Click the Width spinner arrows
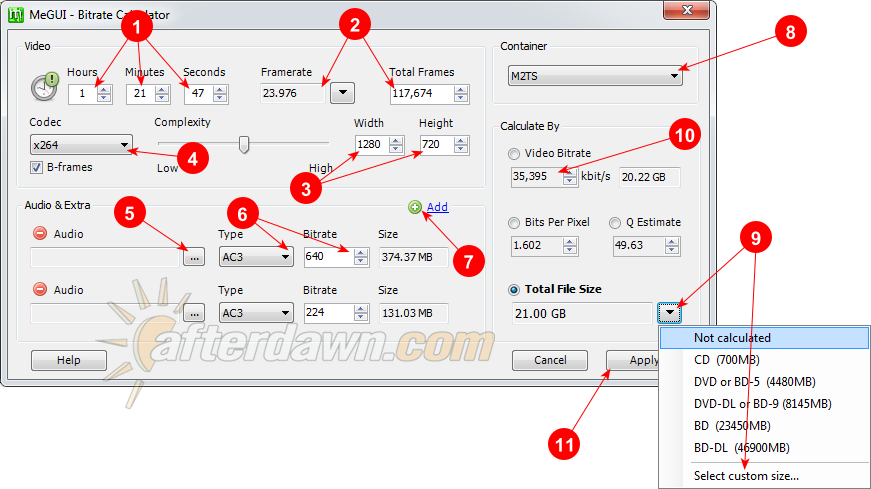The image size is (871, 489). click(x=396, y=144)
